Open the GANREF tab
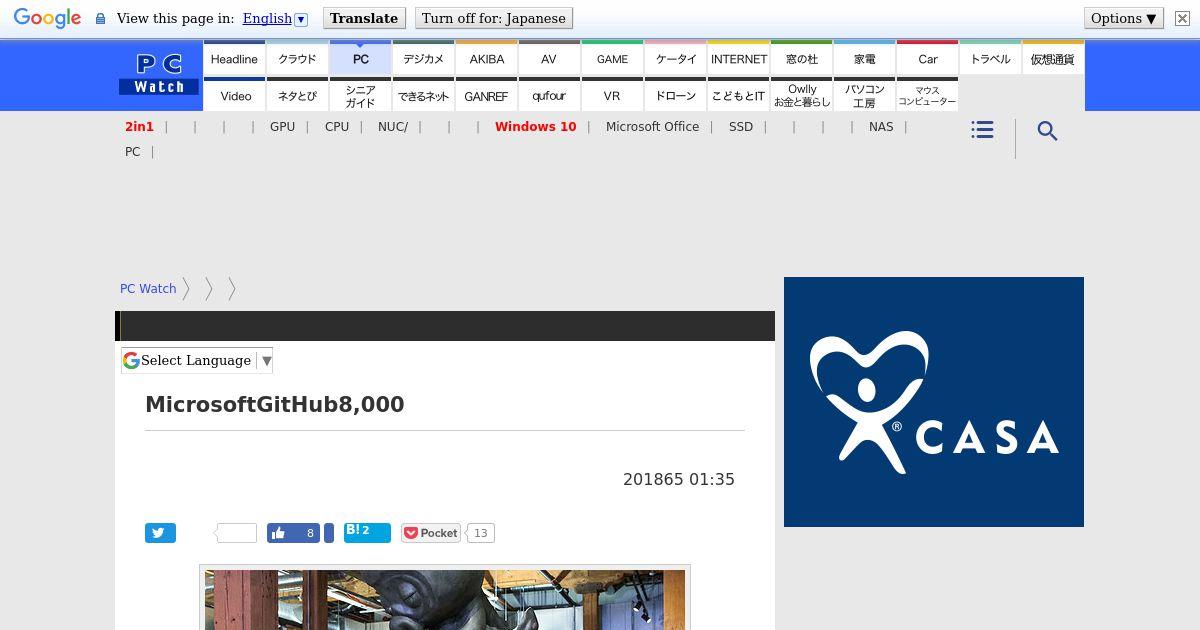This screenshot has width=1200, height=630. [x=486, y=95]
